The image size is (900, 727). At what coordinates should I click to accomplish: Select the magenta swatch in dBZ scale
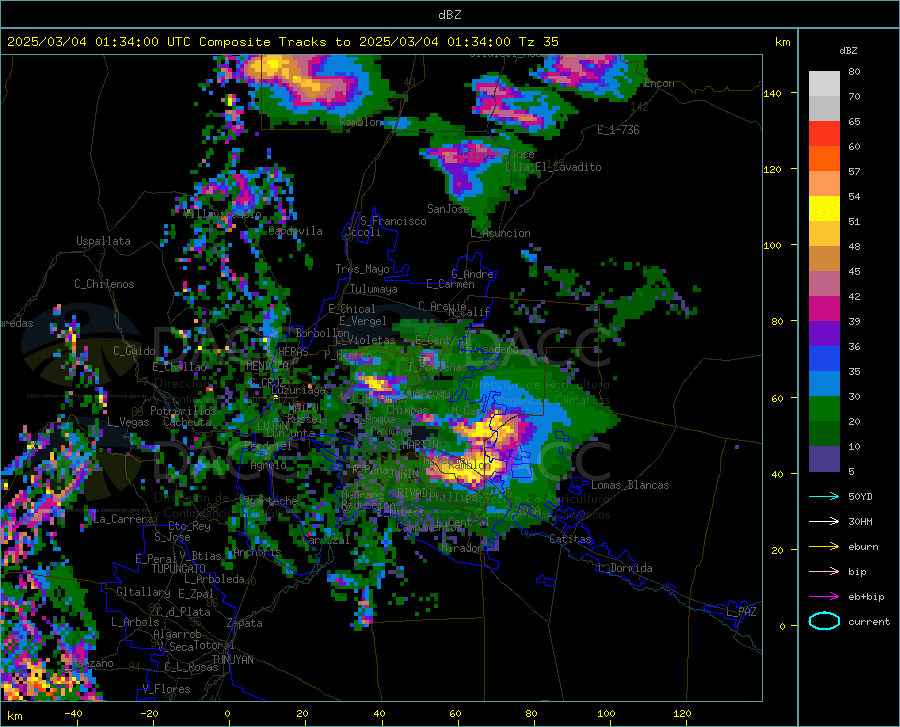(824, 309)
